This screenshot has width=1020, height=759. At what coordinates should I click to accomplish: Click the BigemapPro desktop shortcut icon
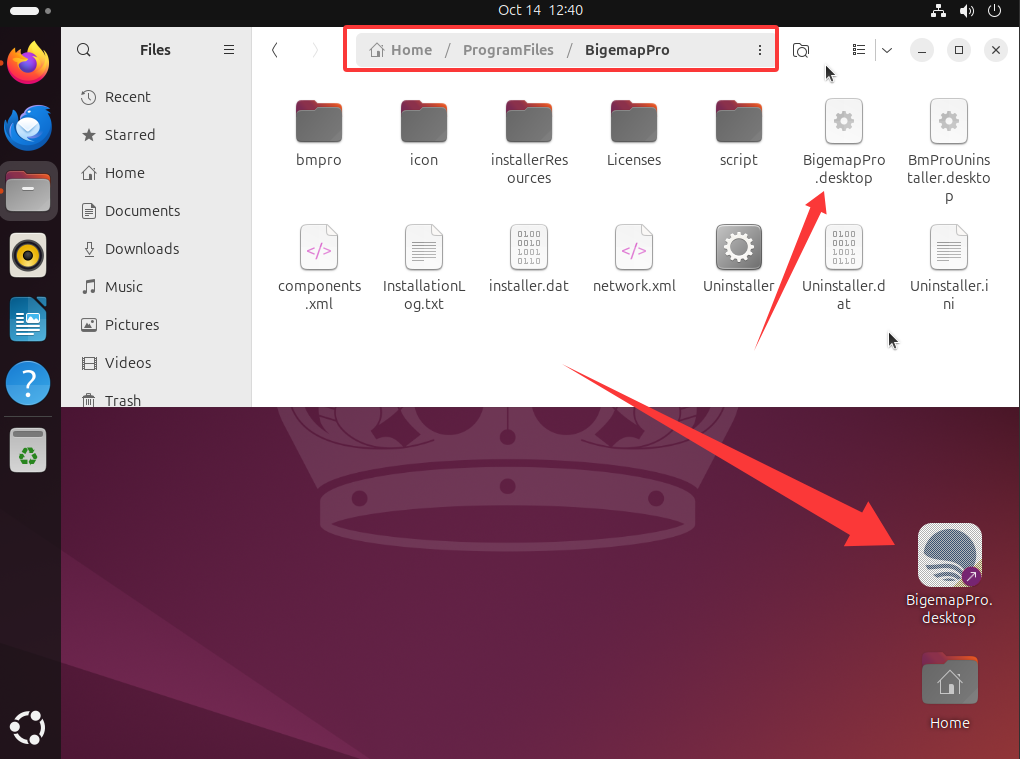[949, 556]
